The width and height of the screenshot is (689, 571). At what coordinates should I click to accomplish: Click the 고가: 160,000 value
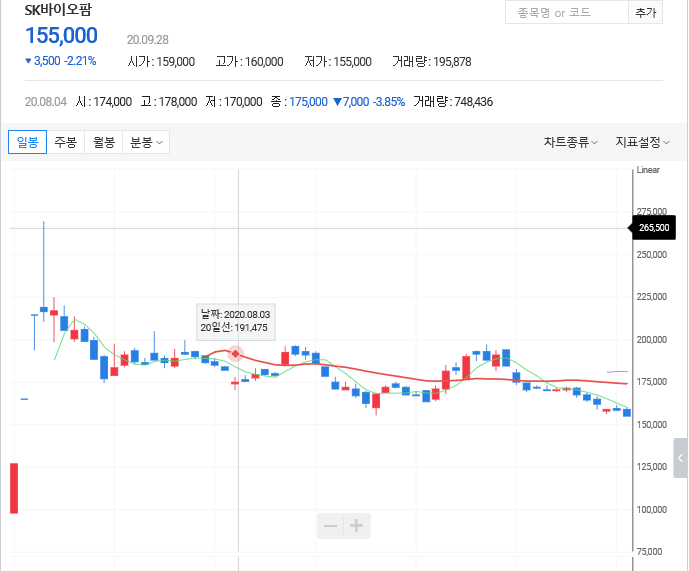(250, 62)
